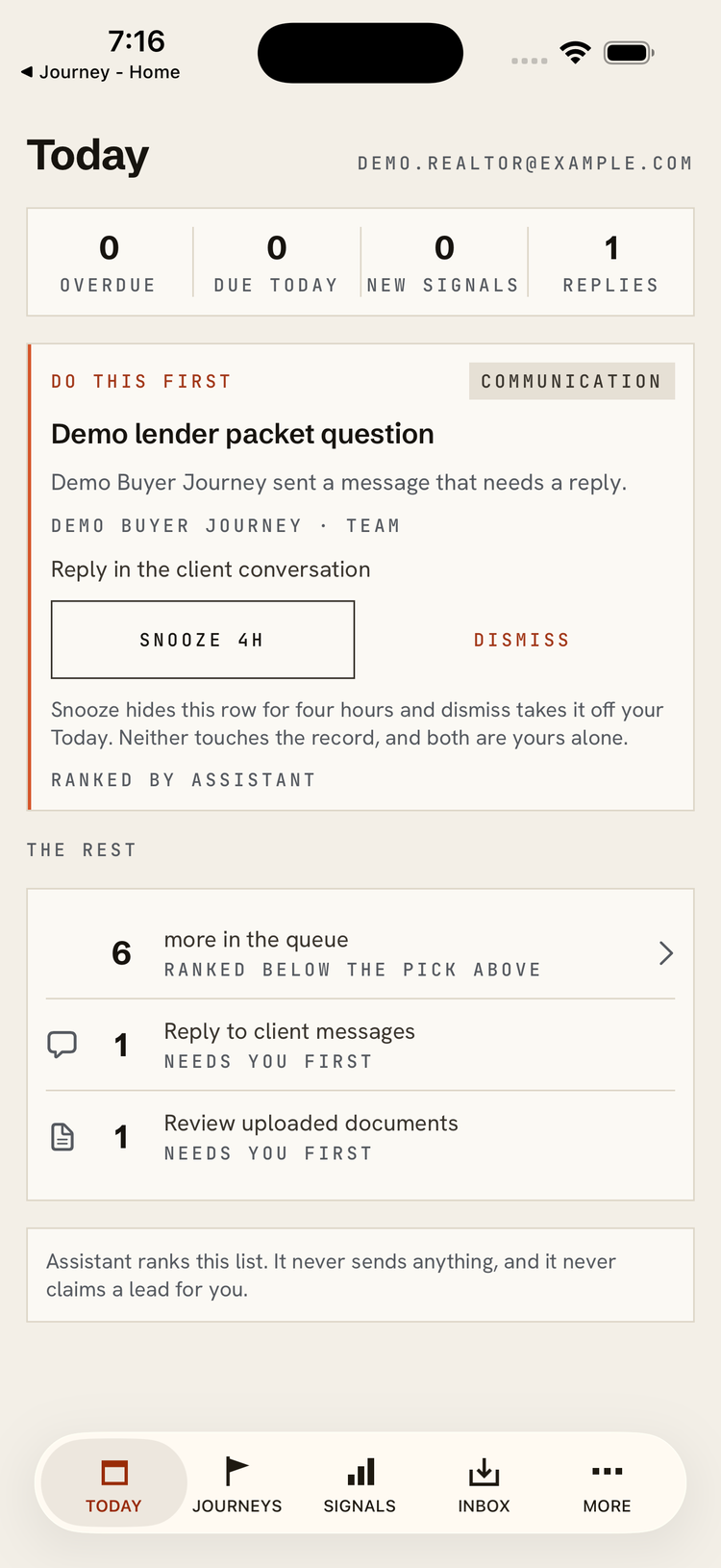Open the Reply to client messages row
721x1568 pixels.
(x=360, y=1045)
